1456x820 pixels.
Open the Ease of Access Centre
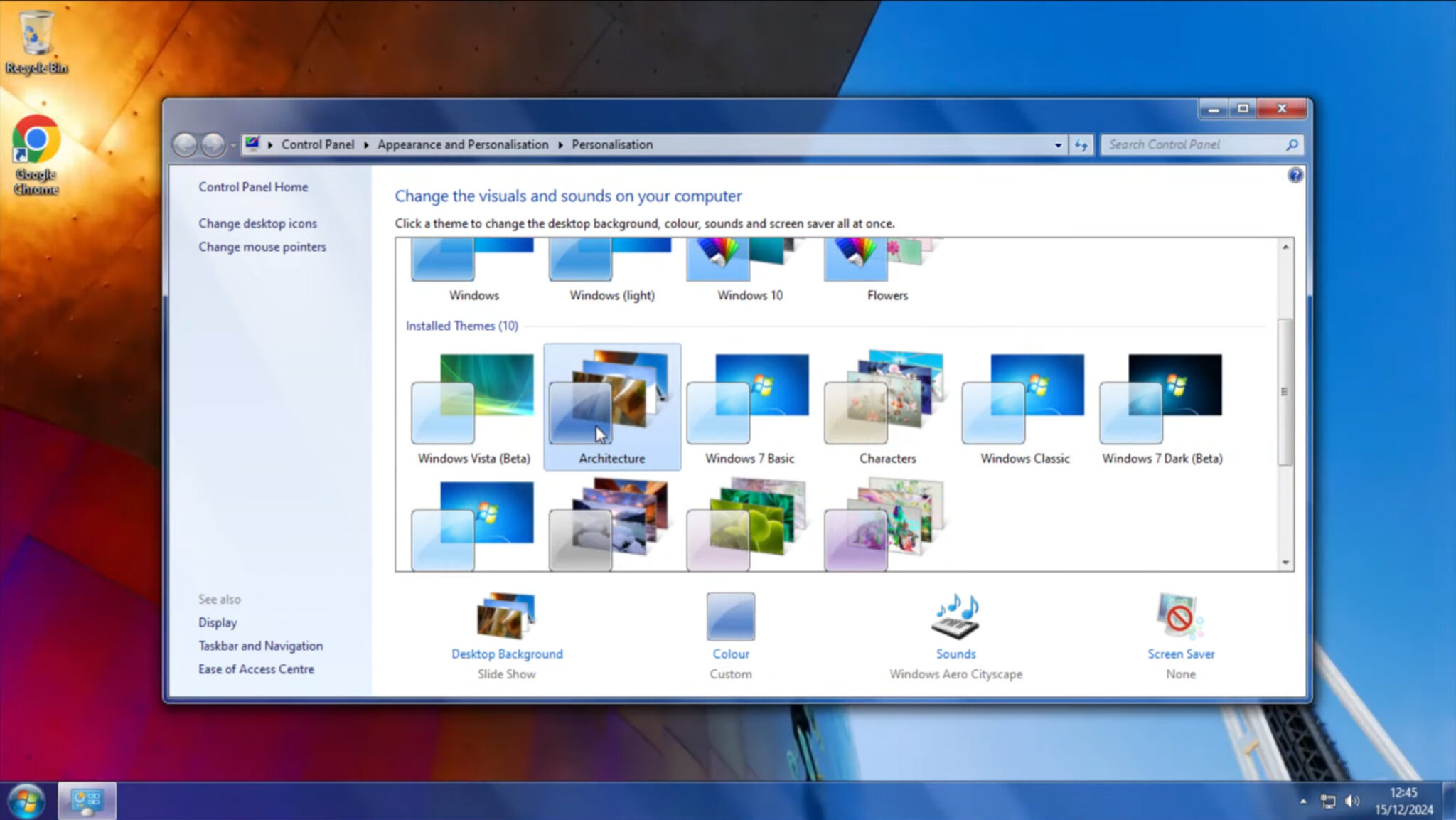click(x=256, y=669)
